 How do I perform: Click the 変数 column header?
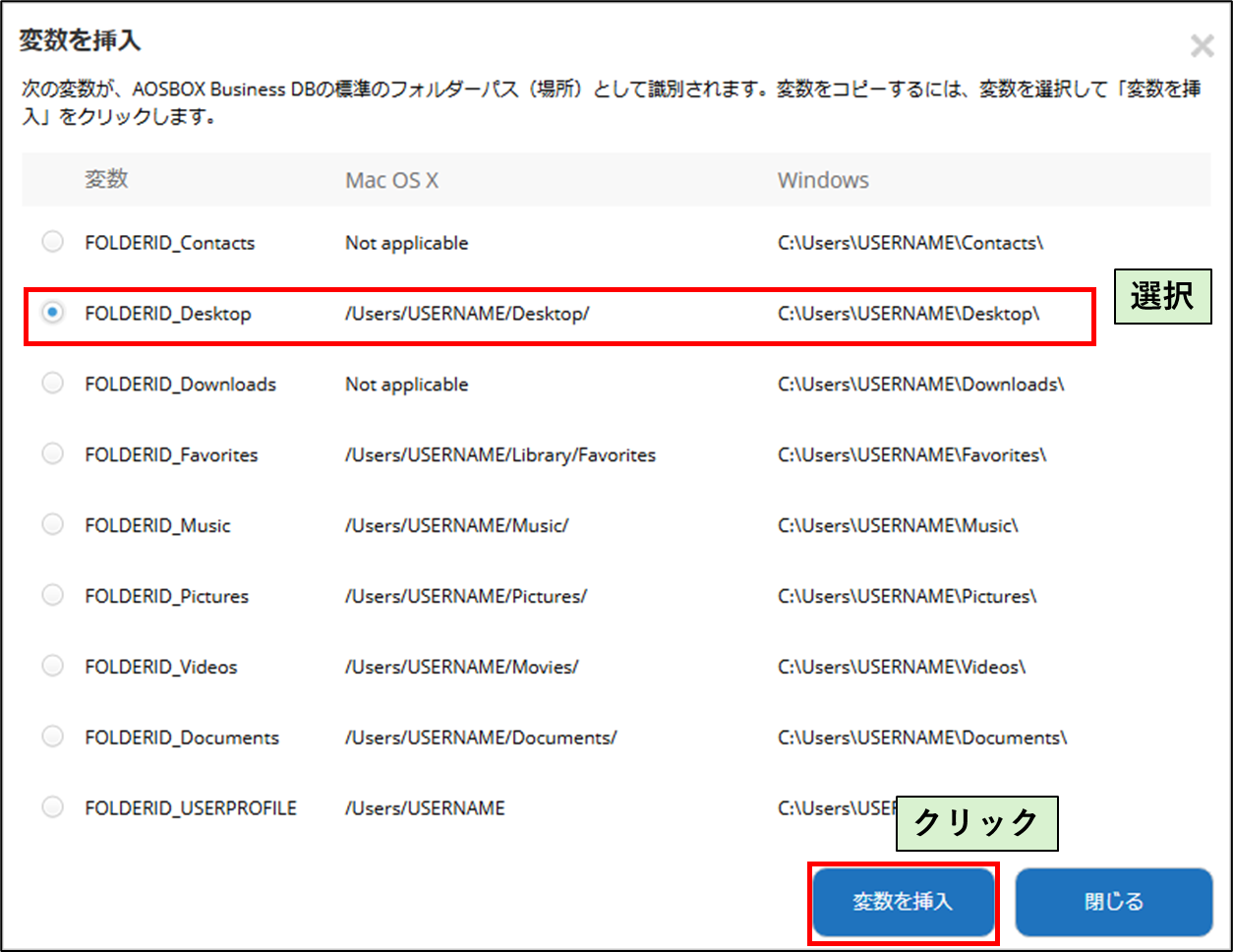point(106,179)
